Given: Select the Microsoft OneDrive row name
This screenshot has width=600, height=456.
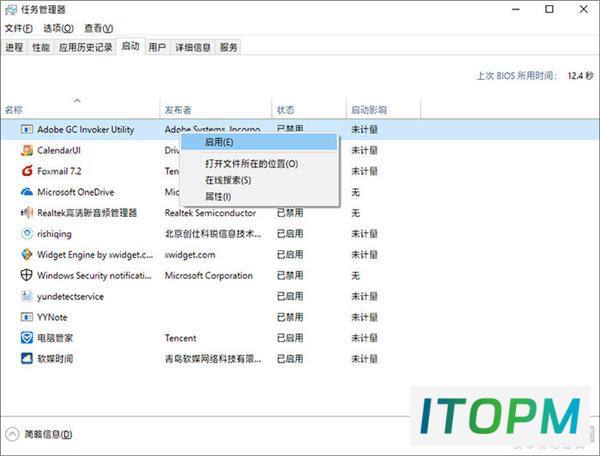Looking at the screenshot, I should (76, 192).
